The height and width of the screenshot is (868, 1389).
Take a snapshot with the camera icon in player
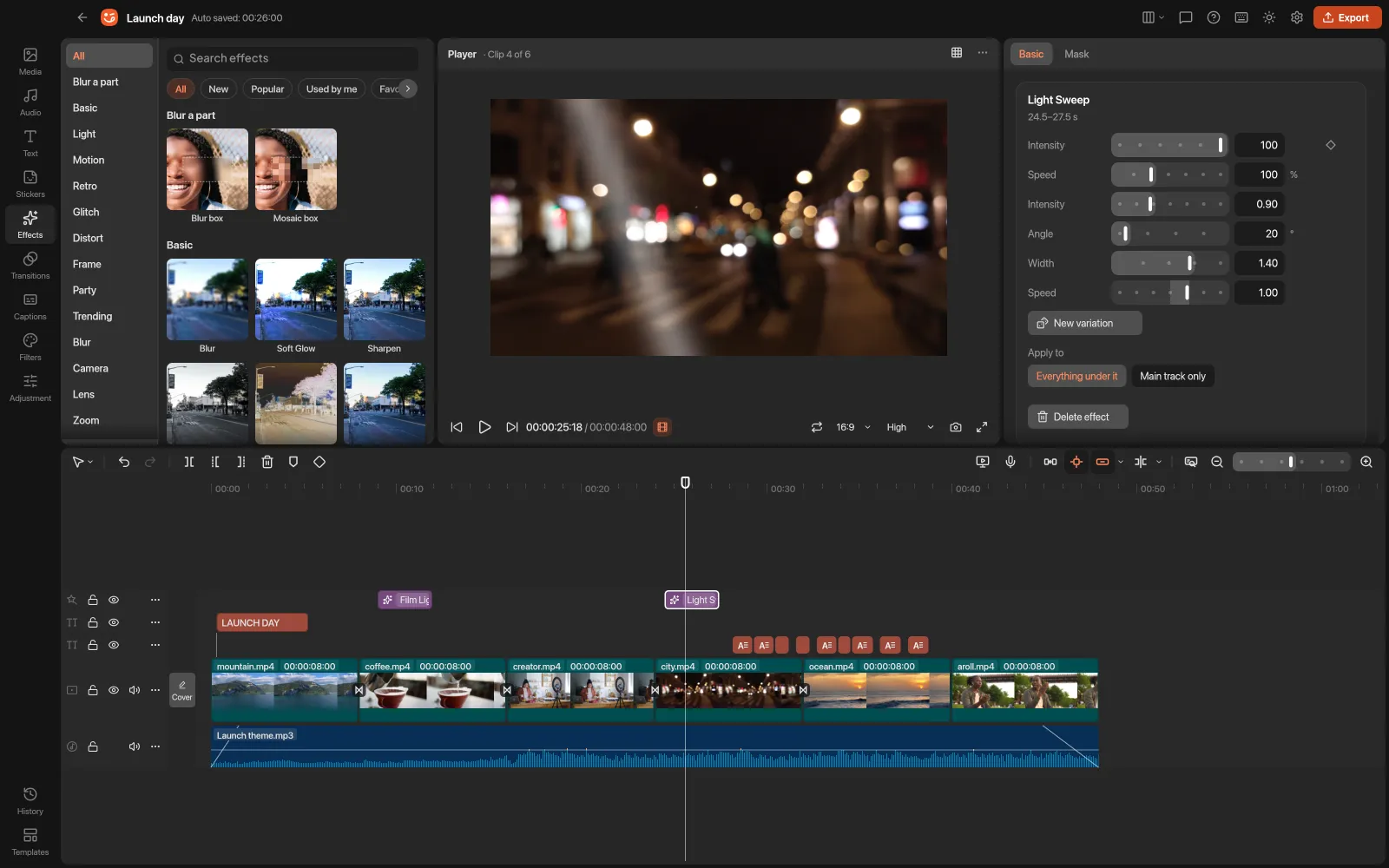click(x=956, y=427)
